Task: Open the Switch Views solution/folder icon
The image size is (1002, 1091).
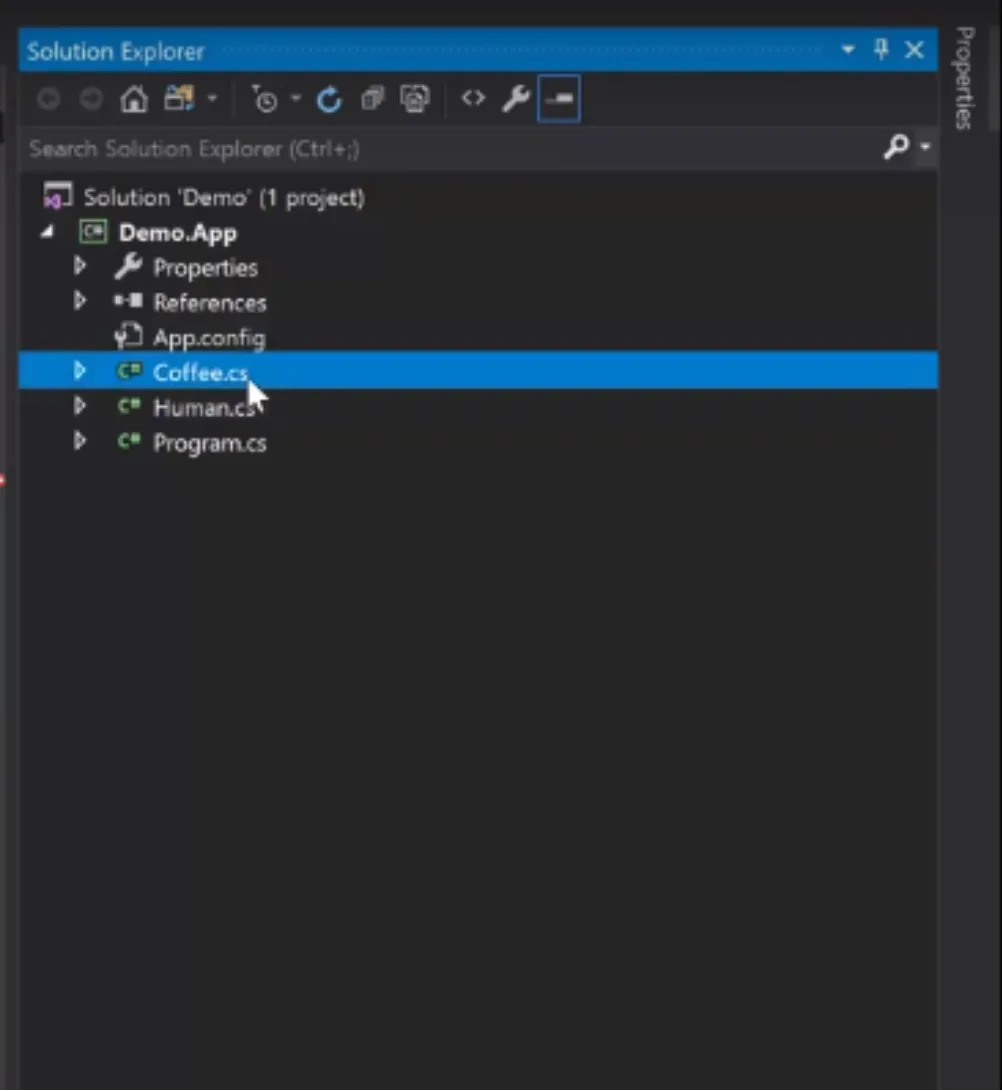Action: [180, 99]
